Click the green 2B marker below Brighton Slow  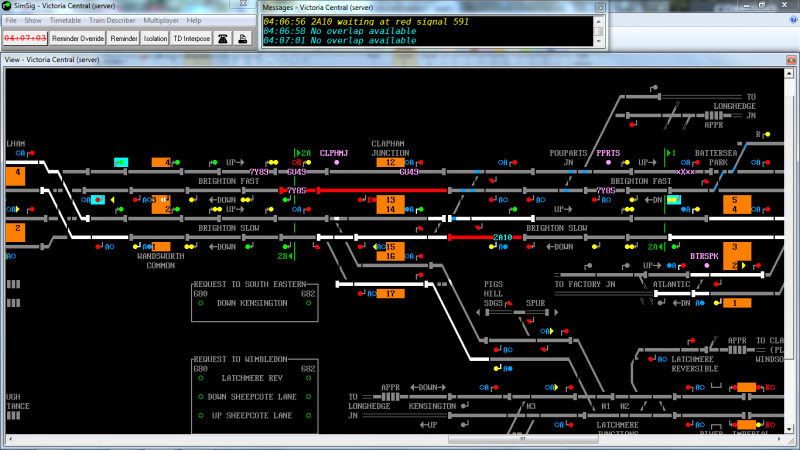tap(285, 256)
